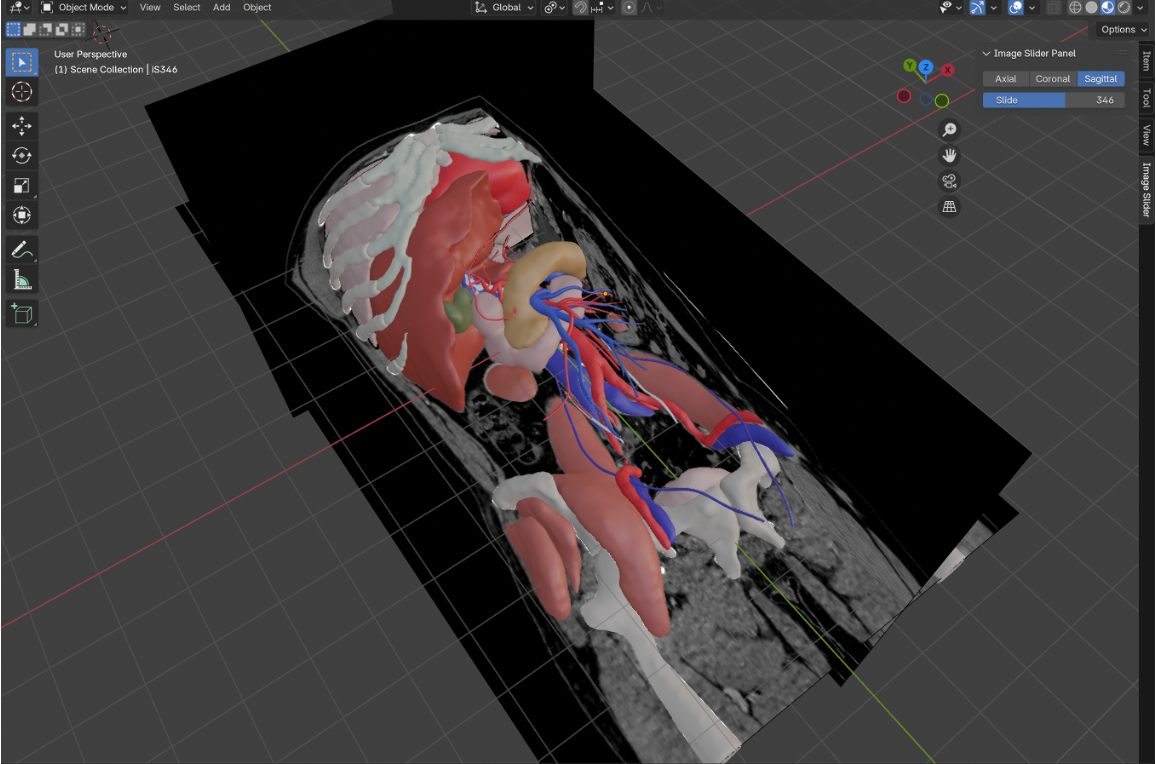Select the Add Cube tool
The height and width of the screenshot is (764, 1156).
[21, 313]
